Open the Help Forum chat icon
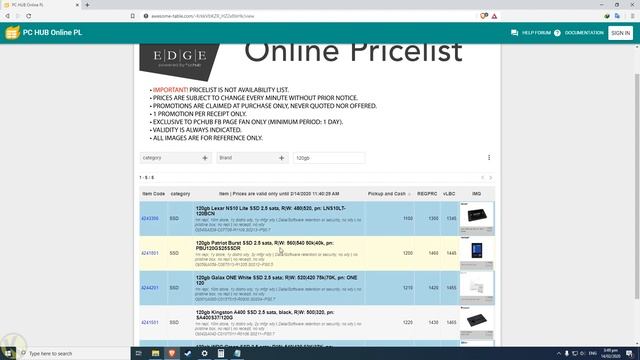Viewport: 640px width, 360px height. tap(514, 33)
